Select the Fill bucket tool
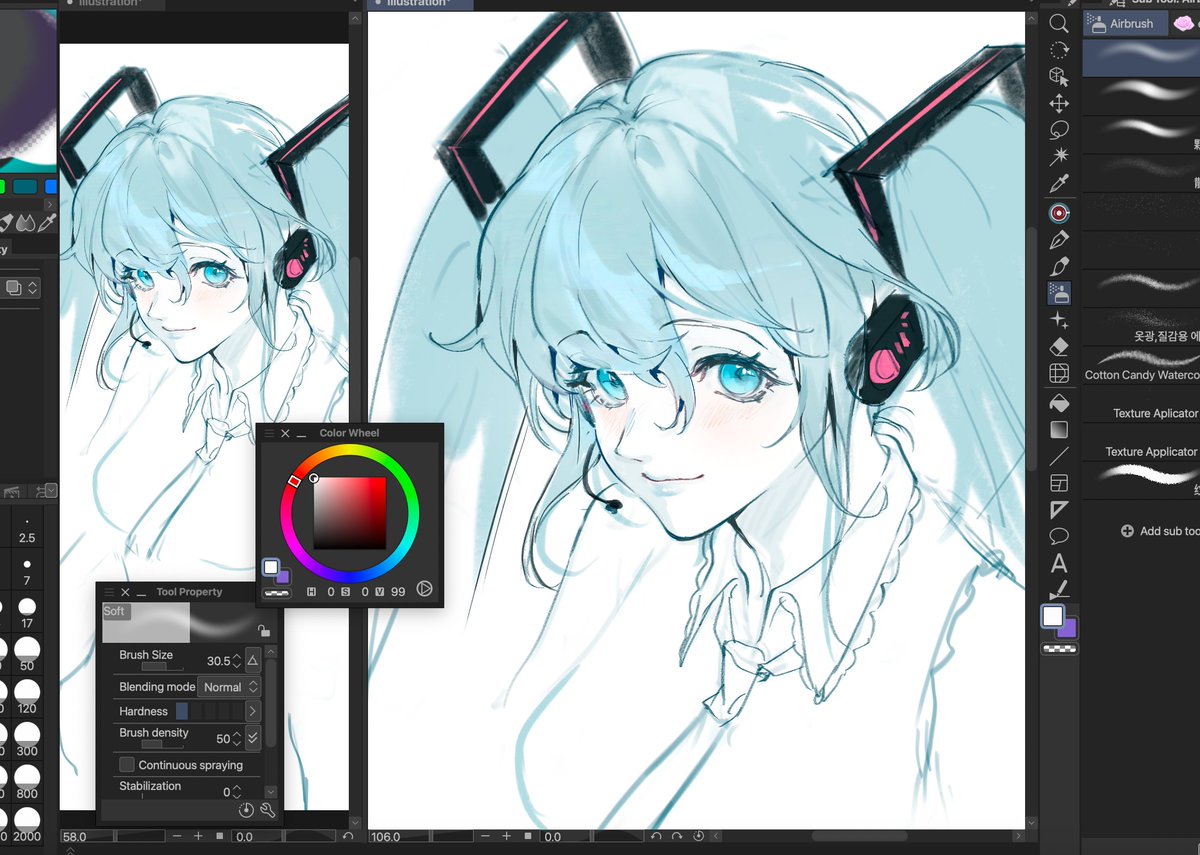Viewport: 1200px width, 855px height. pos(1059,403)
